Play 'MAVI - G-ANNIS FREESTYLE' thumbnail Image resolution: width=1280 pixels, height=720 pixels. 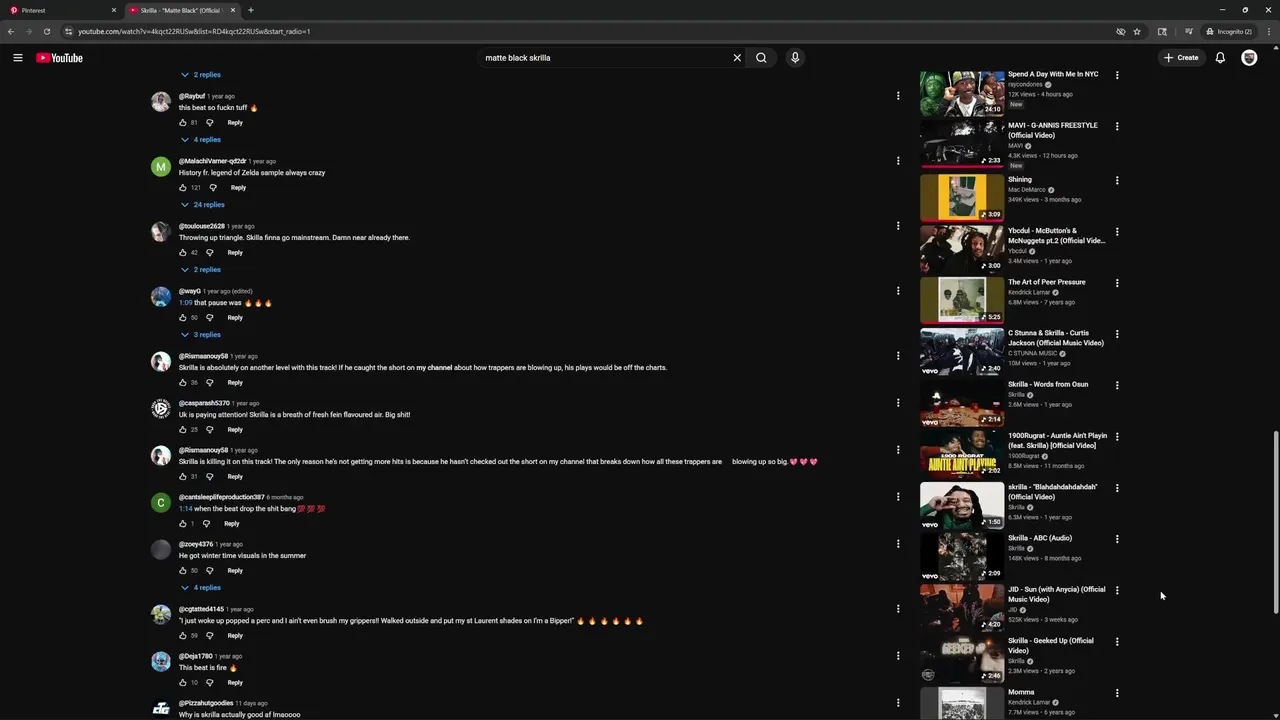pyautogui.click(x=962, y=143)
